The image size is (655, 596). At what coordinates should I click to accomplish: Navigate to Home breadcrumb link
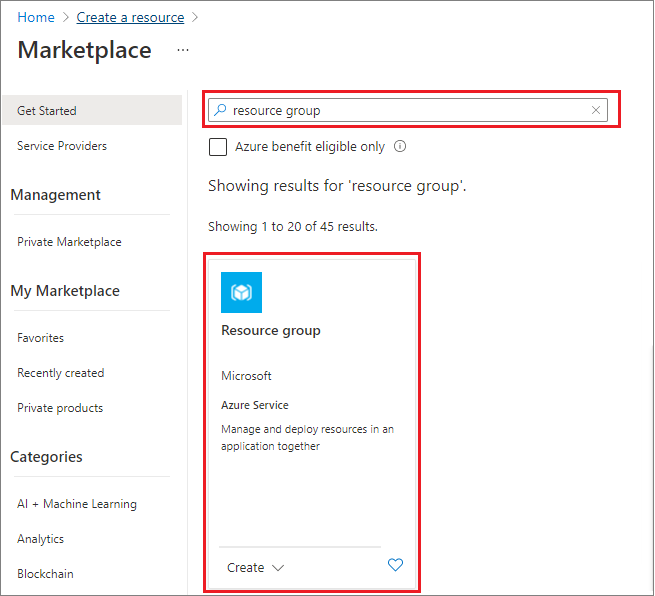coord(36,17)
